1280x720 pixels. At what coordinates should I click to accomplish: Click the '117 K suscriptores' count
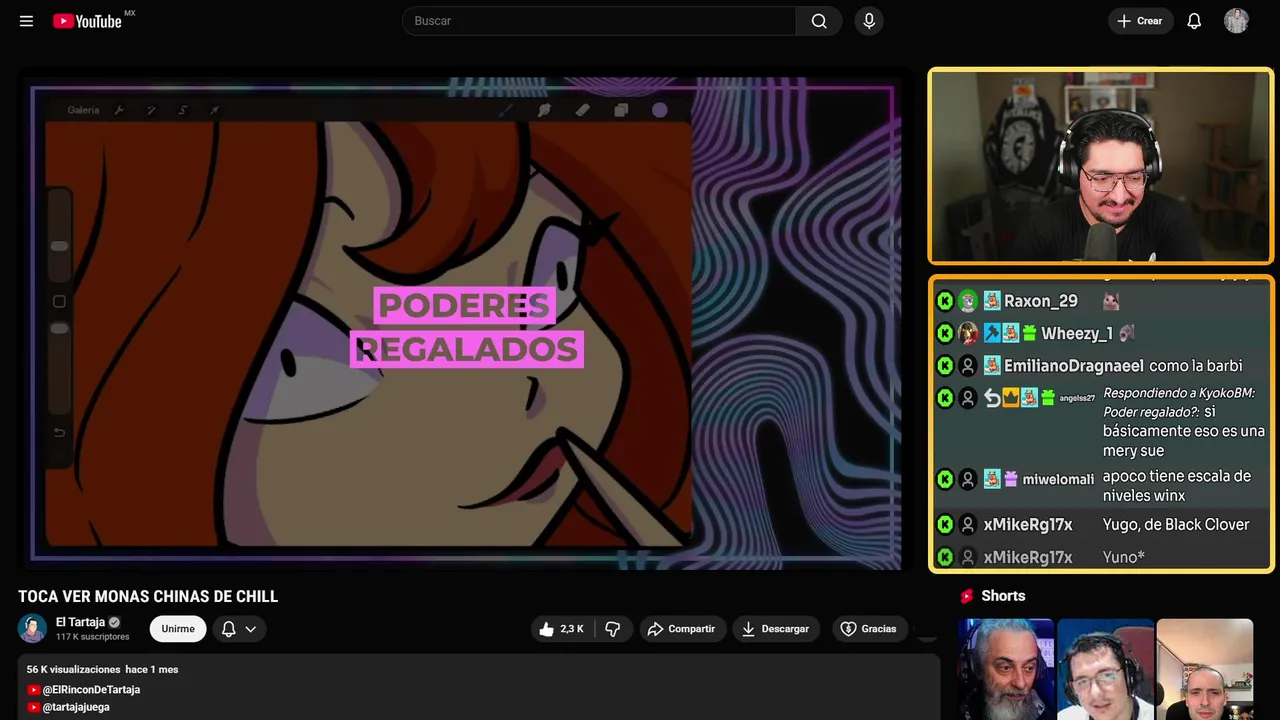click(x=92, y=637)
